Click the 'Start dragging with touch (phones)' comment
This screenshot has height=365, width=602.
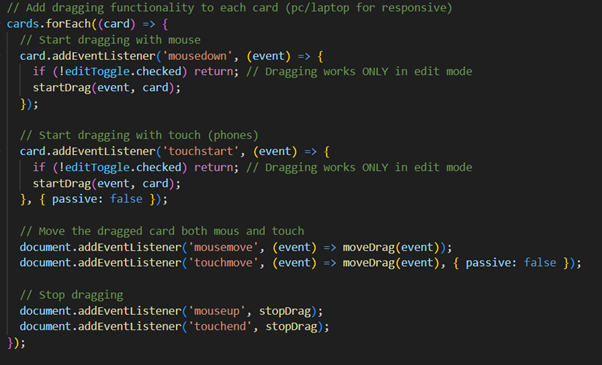(139, 135)
